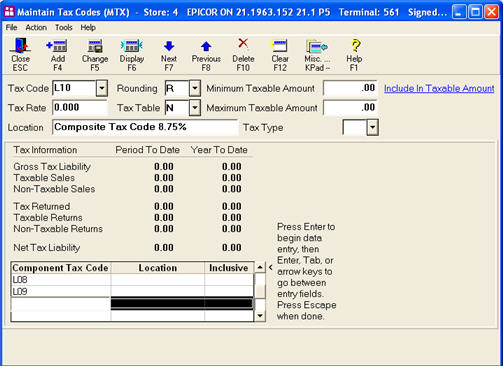Open Help F1 question mark icon
Screen dimensions: 503x366
[354, 54]
